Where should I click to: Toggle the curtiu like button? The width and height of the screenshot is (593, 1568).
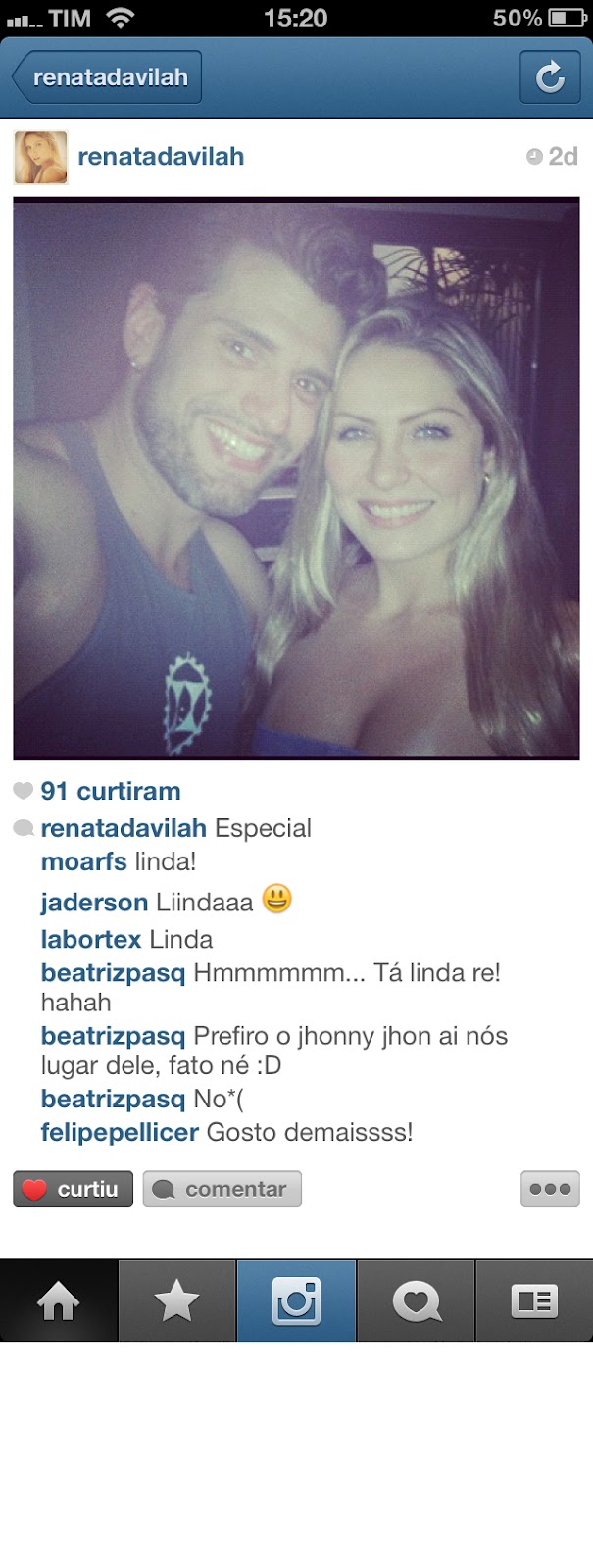click(x=73, y=1189)
